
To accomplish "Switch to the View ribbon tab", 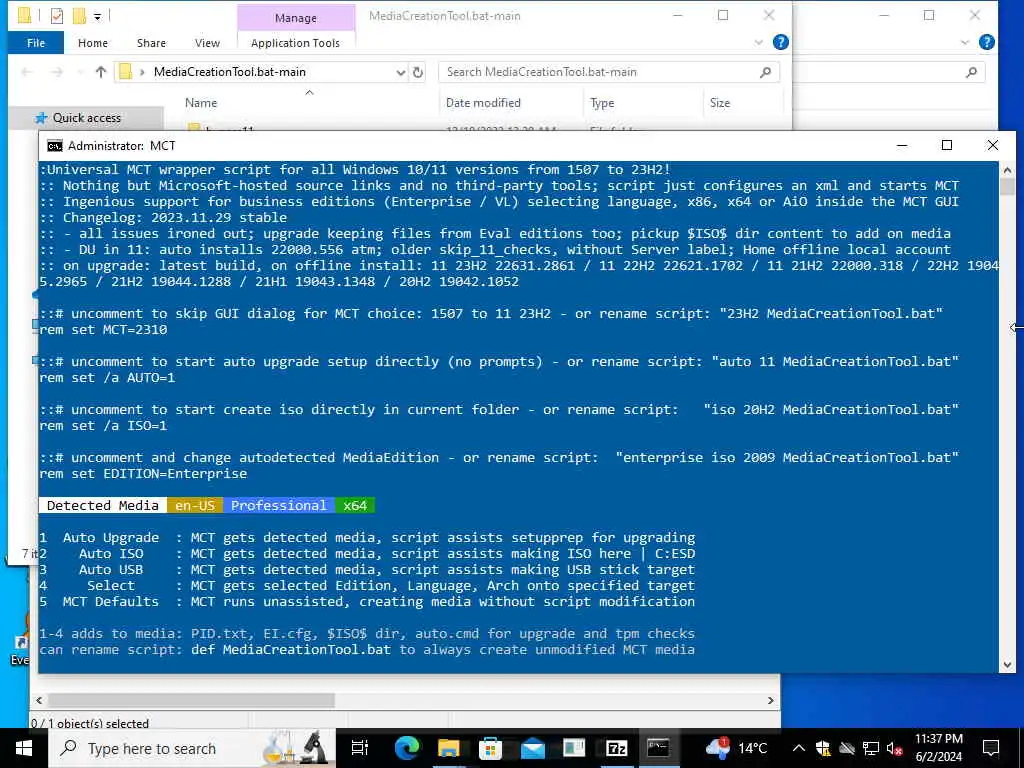I will click(x=207, y=43).
